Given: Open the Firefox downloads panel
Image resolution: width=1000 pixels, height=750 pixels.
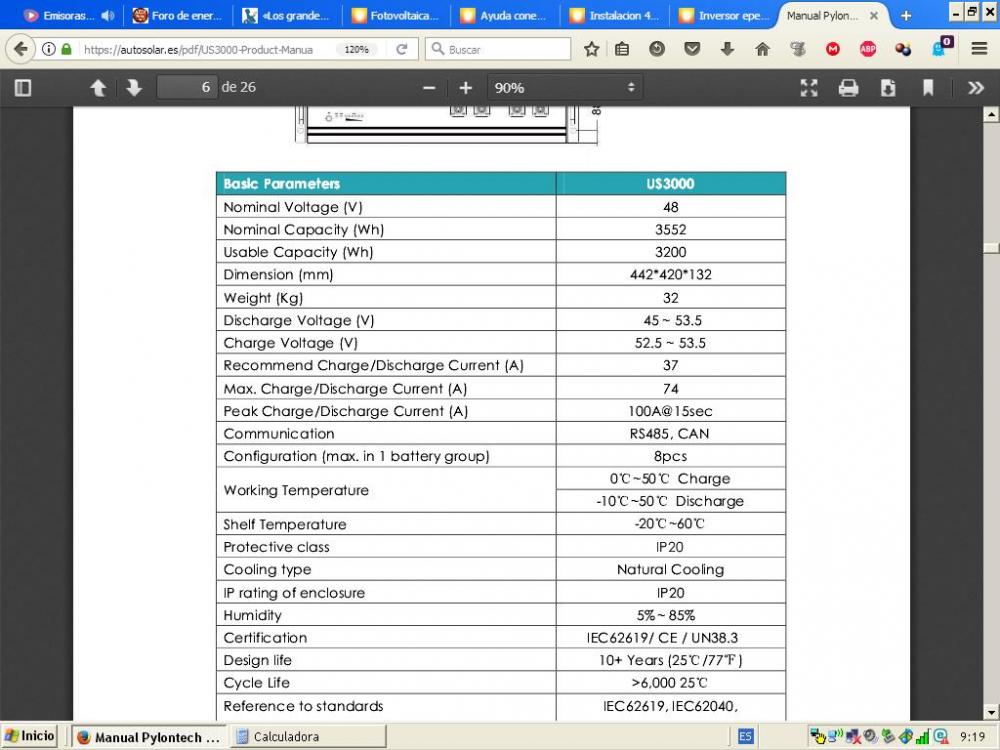Looking at the screenshot, I should 727,49.
